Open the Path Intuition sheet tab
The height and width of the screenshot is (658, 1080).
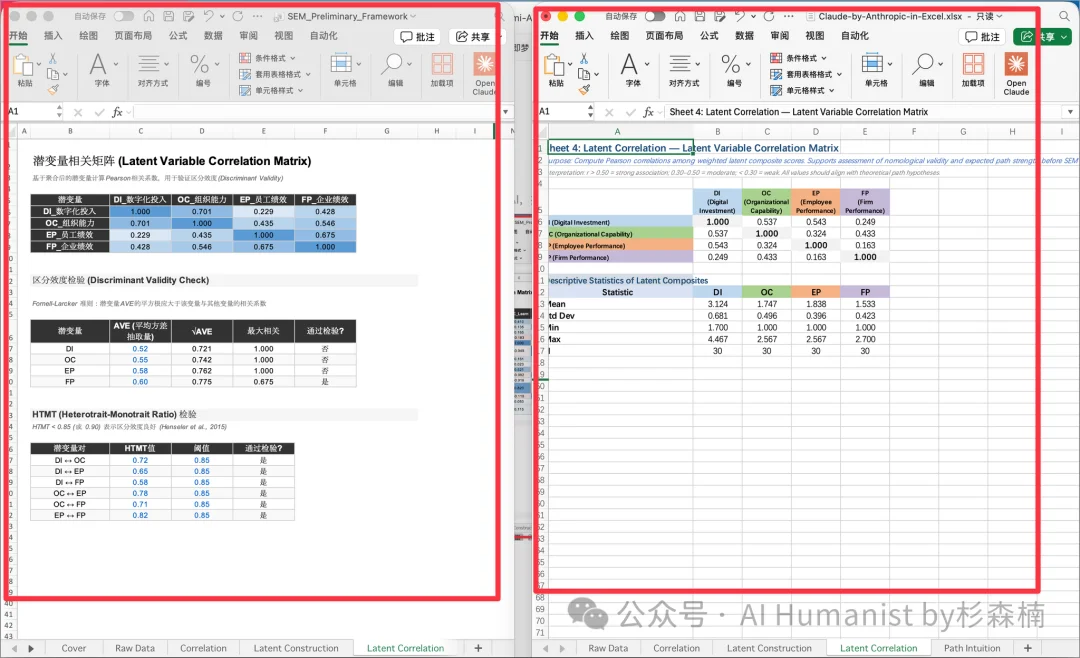coord(972,648)
